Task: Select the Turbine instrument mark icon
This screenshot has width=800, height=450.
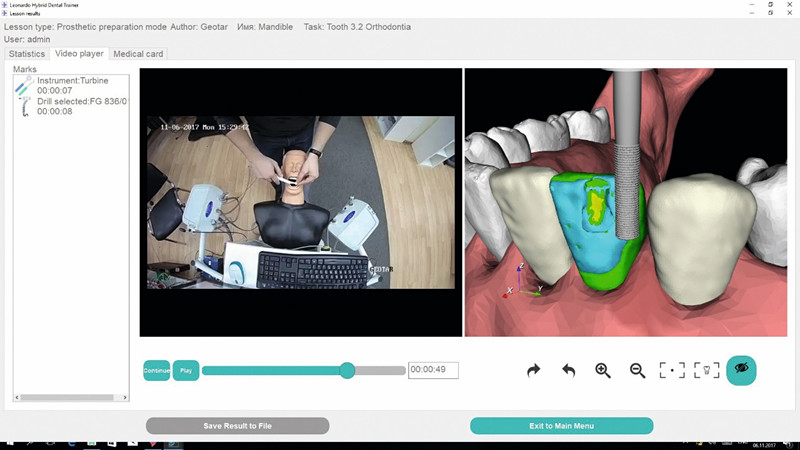Action: tap(24, 86)
